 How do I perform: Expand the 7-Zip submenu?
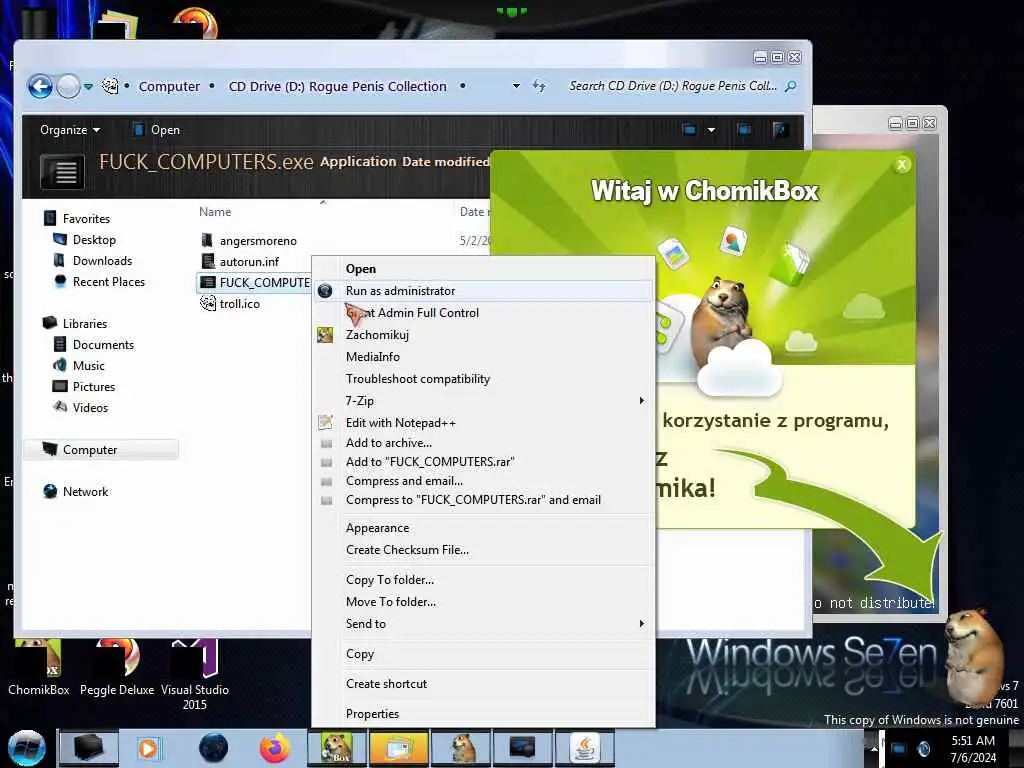tap(483, 400)
